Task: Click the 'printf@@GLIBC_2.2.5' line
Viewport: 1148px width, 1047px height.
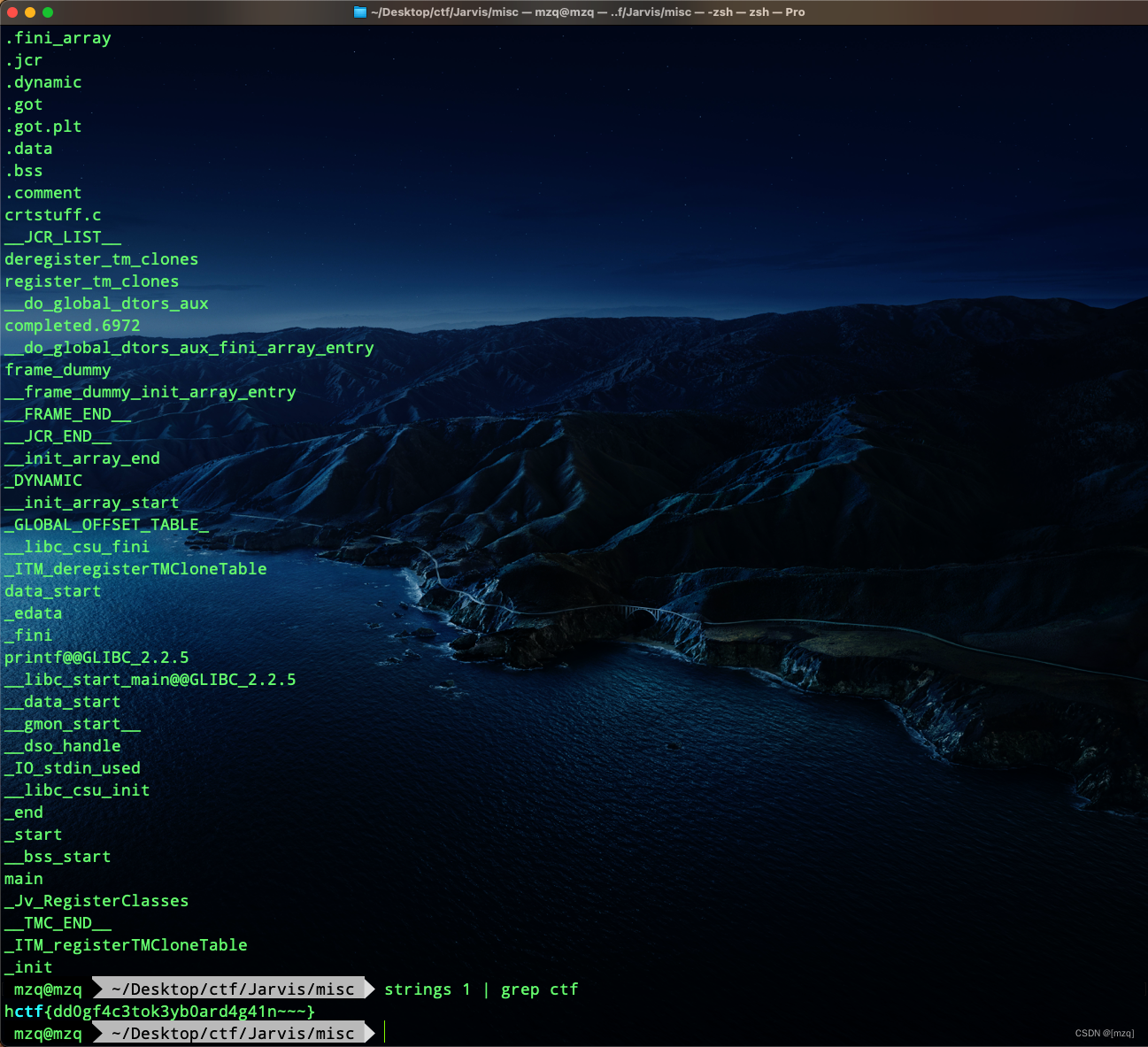Action: 97,658
